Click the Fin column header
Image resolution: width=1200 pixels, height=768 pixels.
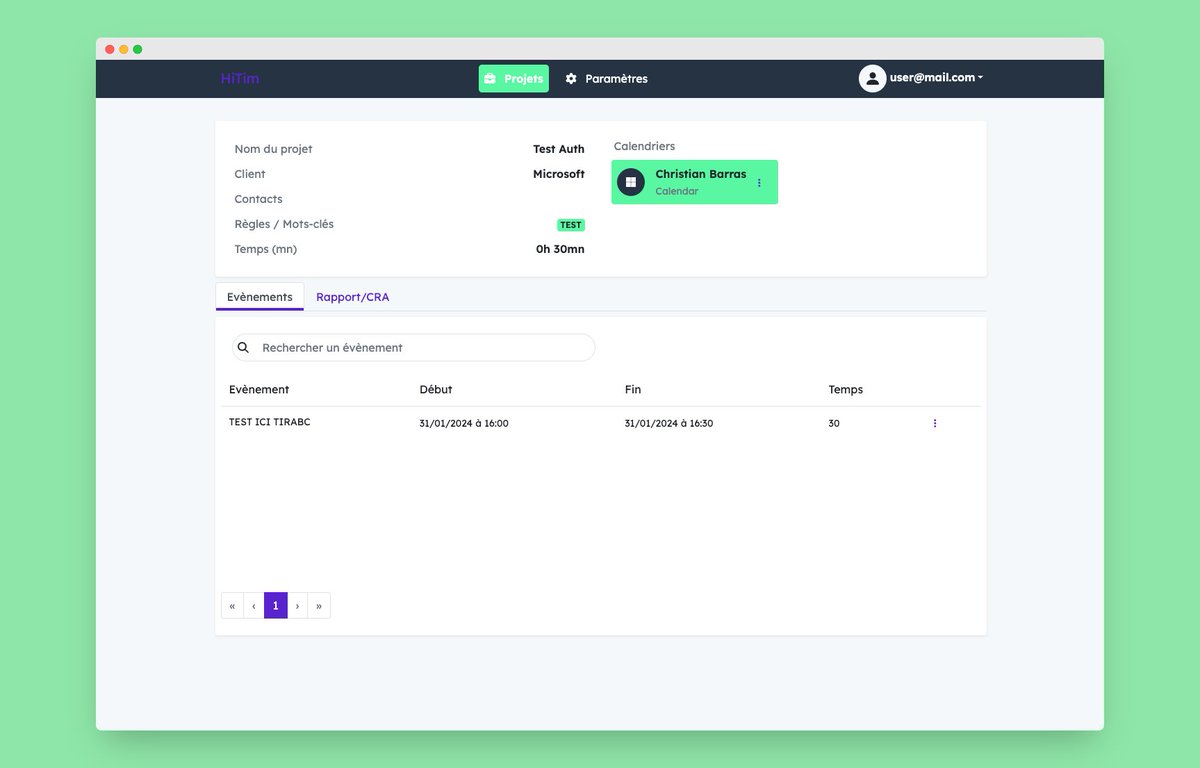point(633,390)
